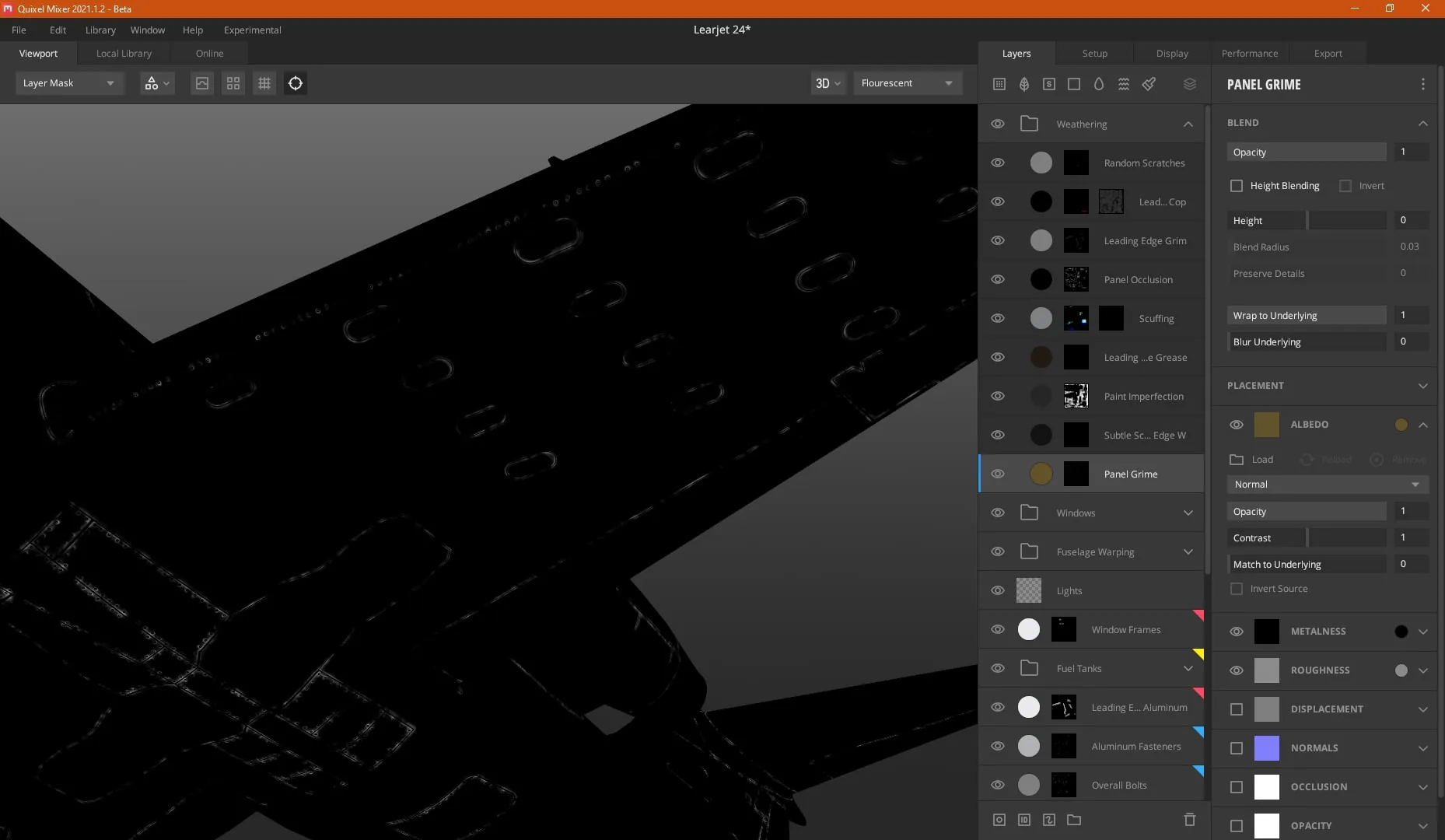Switch to the Export tab
1445x840 pixels.
tap(1328, 54)
